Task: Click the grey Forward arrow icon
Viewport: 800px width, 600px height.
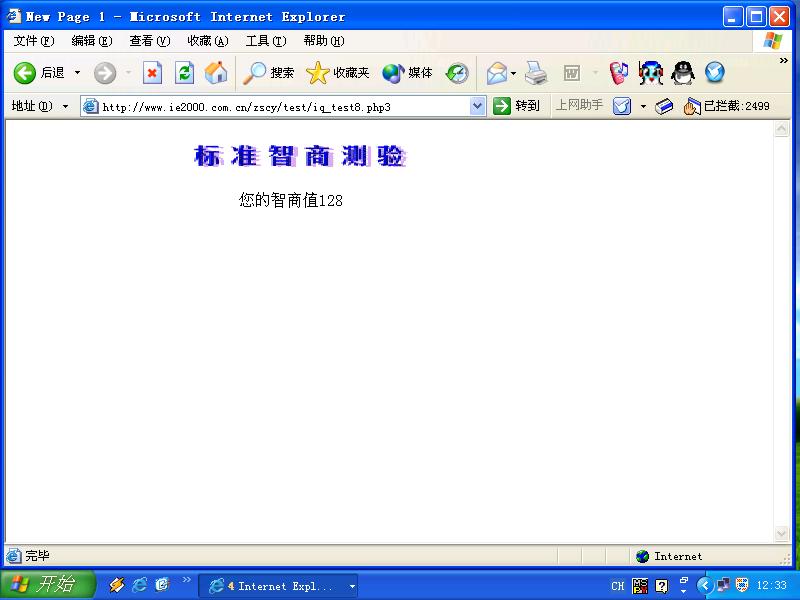Action: (105, 73)
